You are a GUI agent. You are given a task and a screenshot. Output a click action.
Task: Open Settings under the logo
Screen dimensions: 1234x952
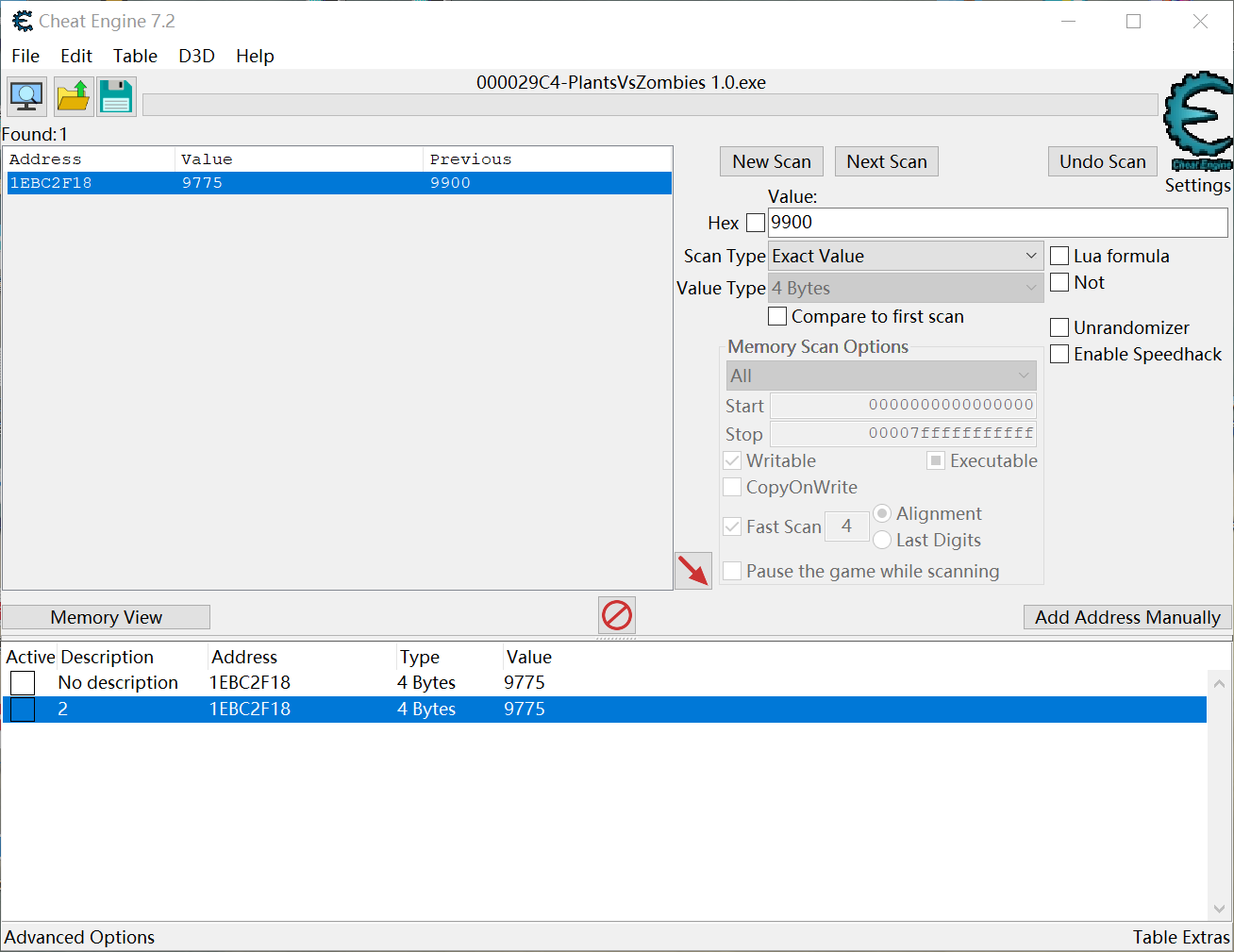tap(1197, 185)
